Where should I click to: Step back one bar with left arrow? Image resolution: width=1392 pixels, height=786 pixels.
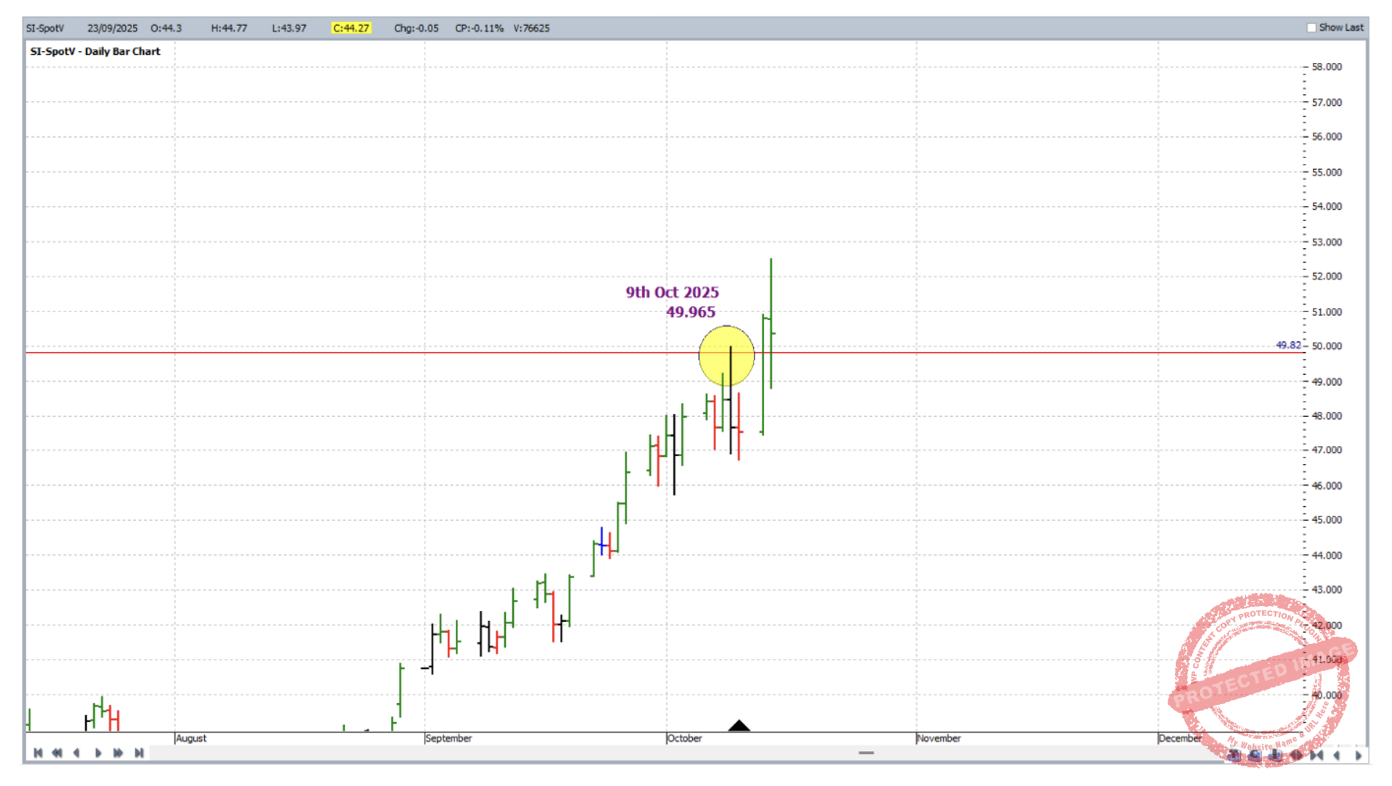click(77, 753)
